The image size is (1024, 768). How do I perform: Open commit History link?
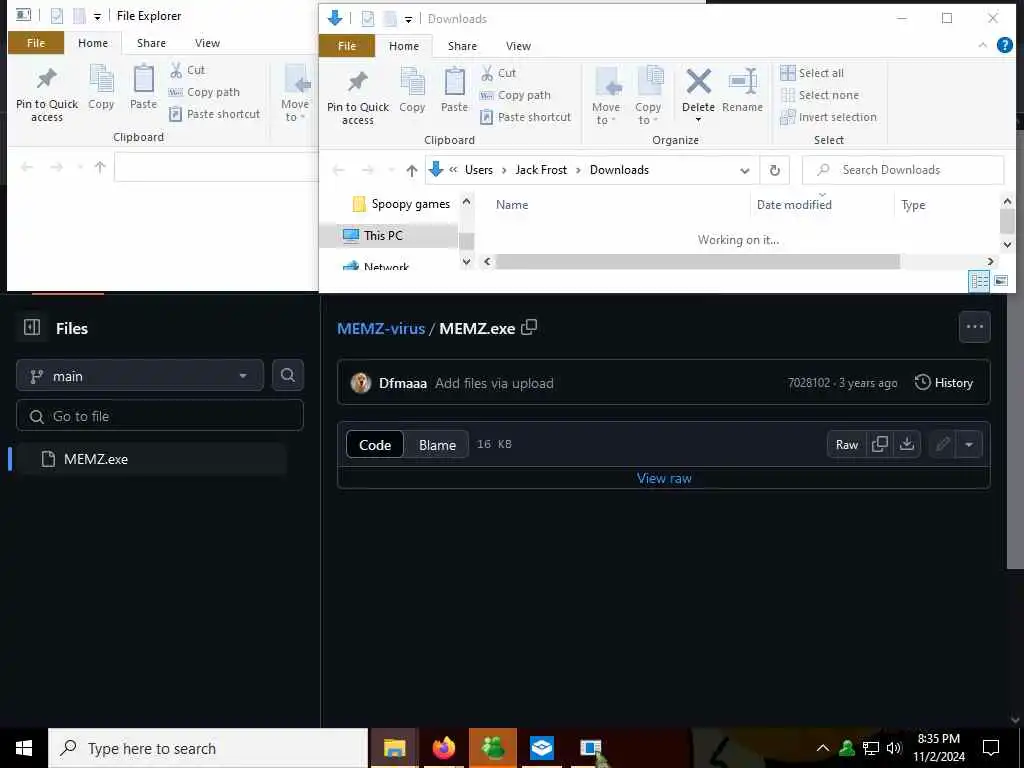tap(944, 383)
